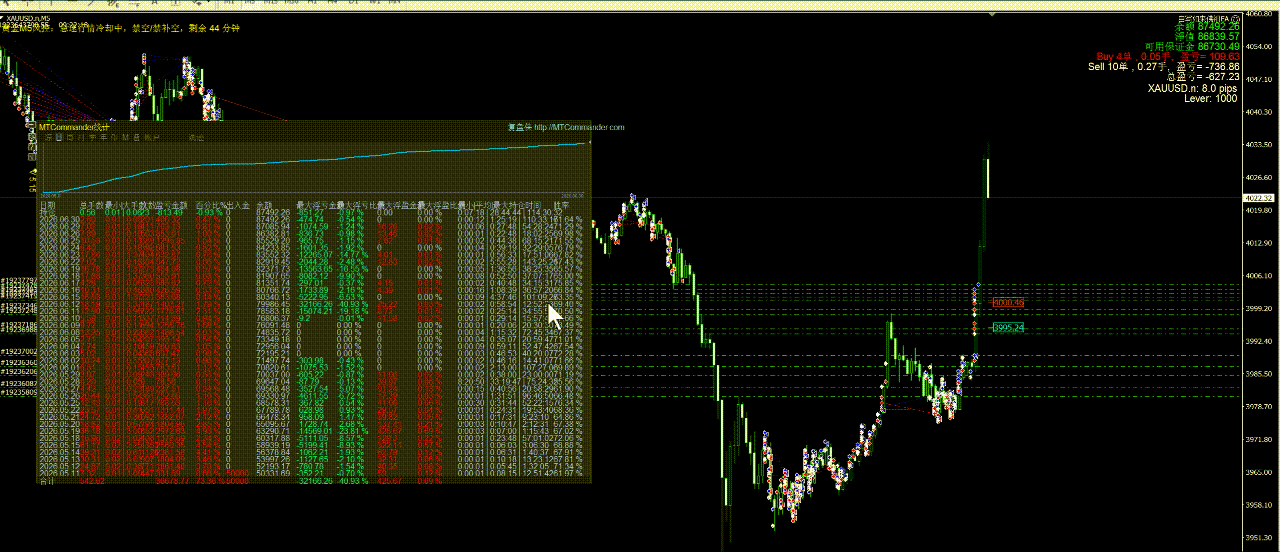Click the red Buy 4单 summary line

pos(1168,57)
